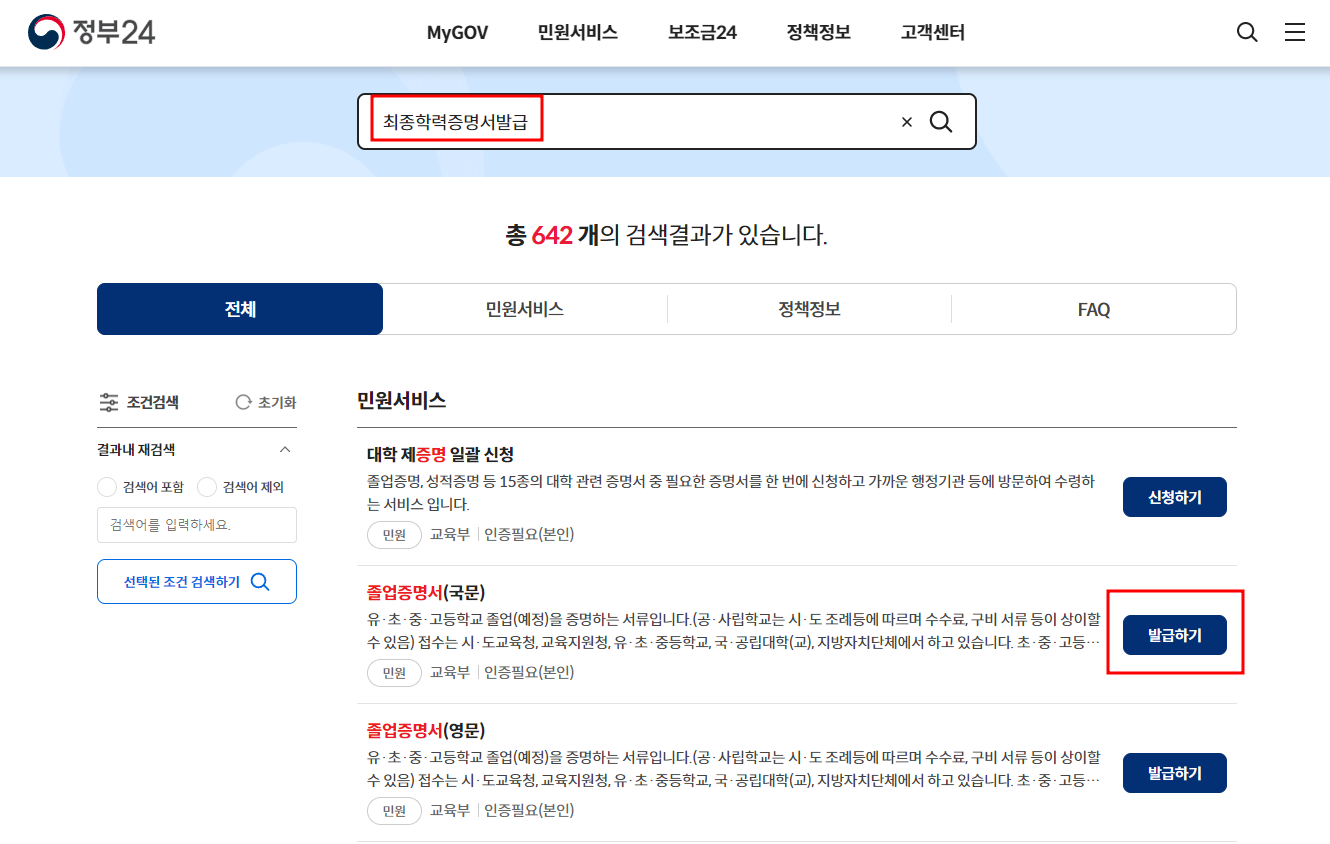Image resolution: width=1330 pixels, height=844 pixels.
Task: Click the 검색어를 입력하세요 input field
Action: pyautogui.click(x=196, y=525)
